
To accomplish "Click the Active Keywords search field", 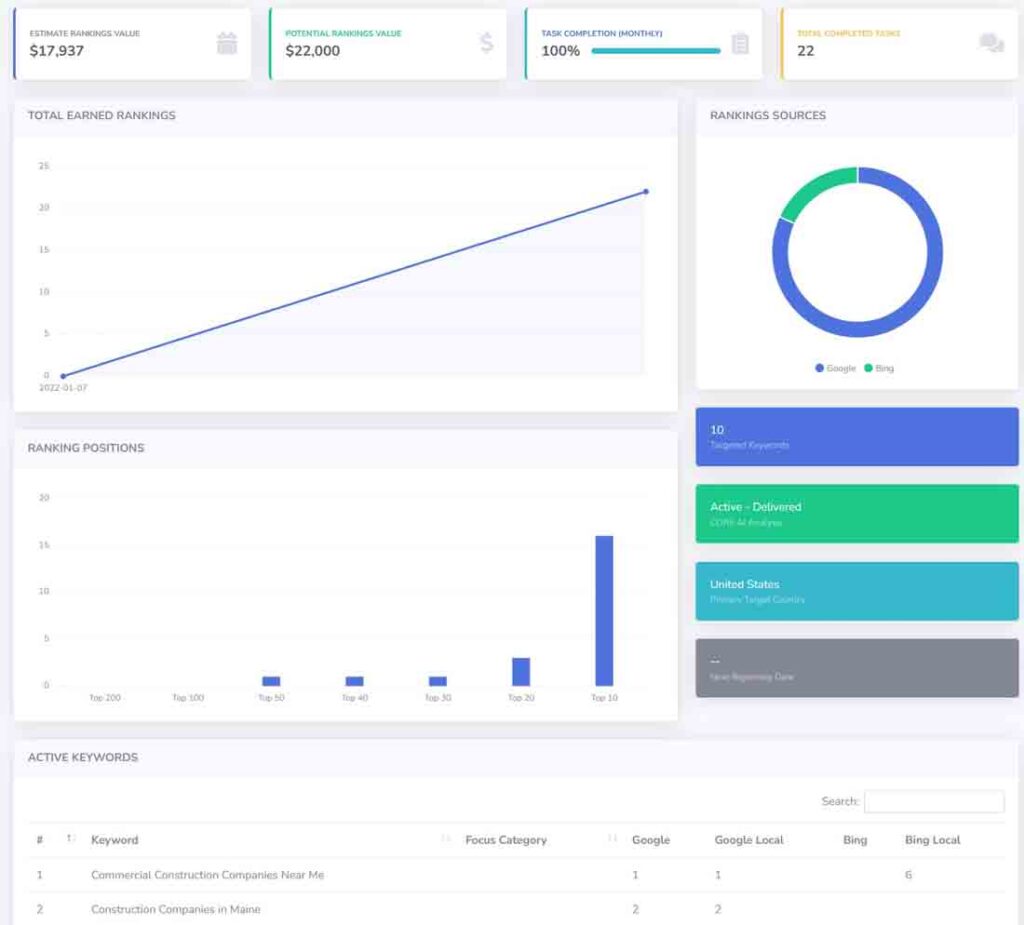I will (x=934, y=801).
